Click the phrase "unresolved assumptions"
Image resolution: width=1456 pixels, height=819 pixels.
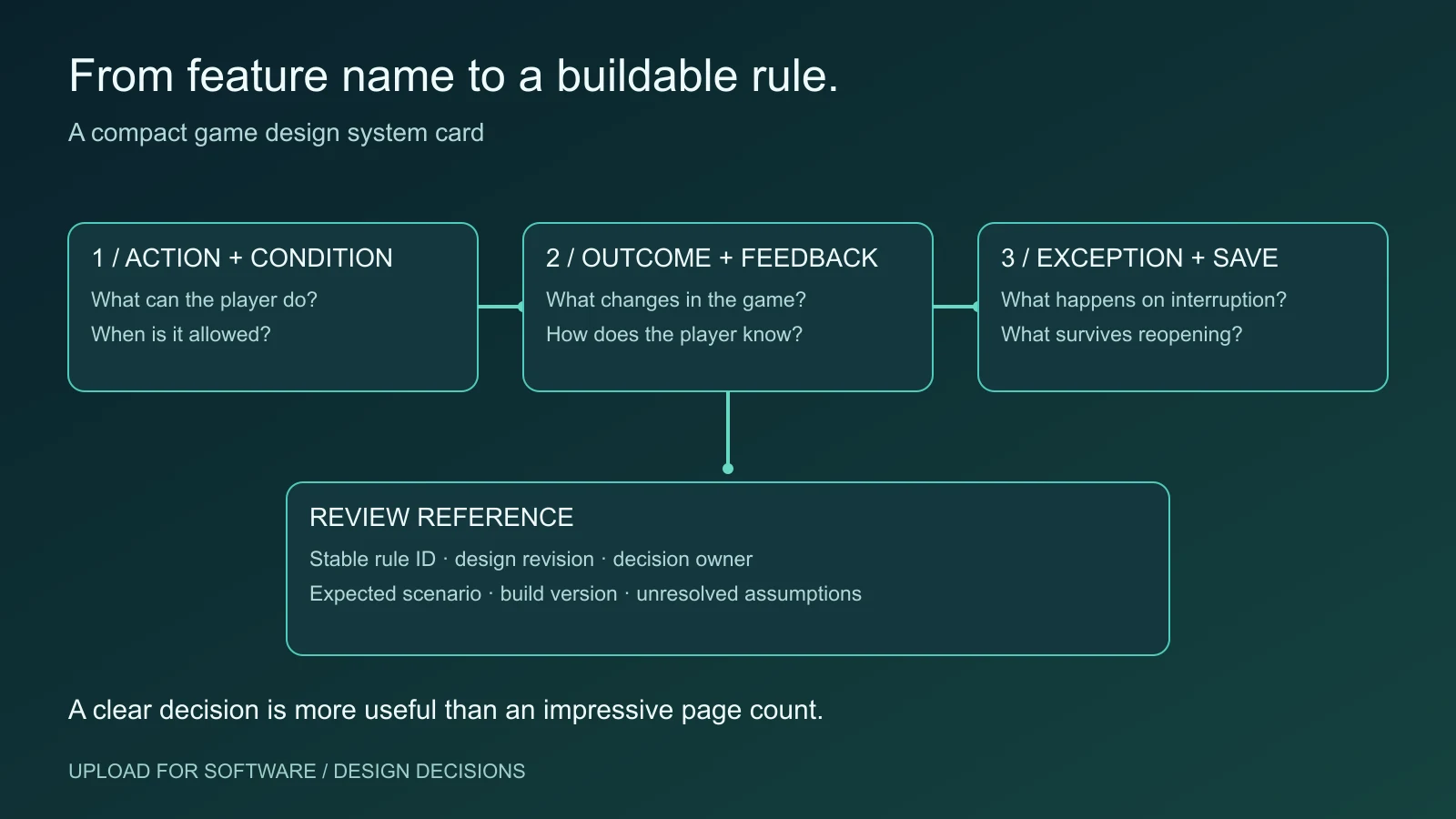(749, 594)
